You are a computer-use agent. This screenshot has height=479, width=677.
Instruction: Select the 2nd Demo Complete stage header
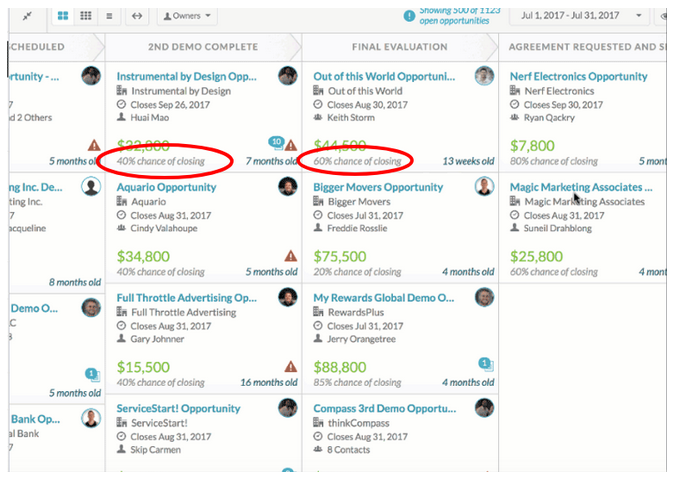[x=204, y=47]
